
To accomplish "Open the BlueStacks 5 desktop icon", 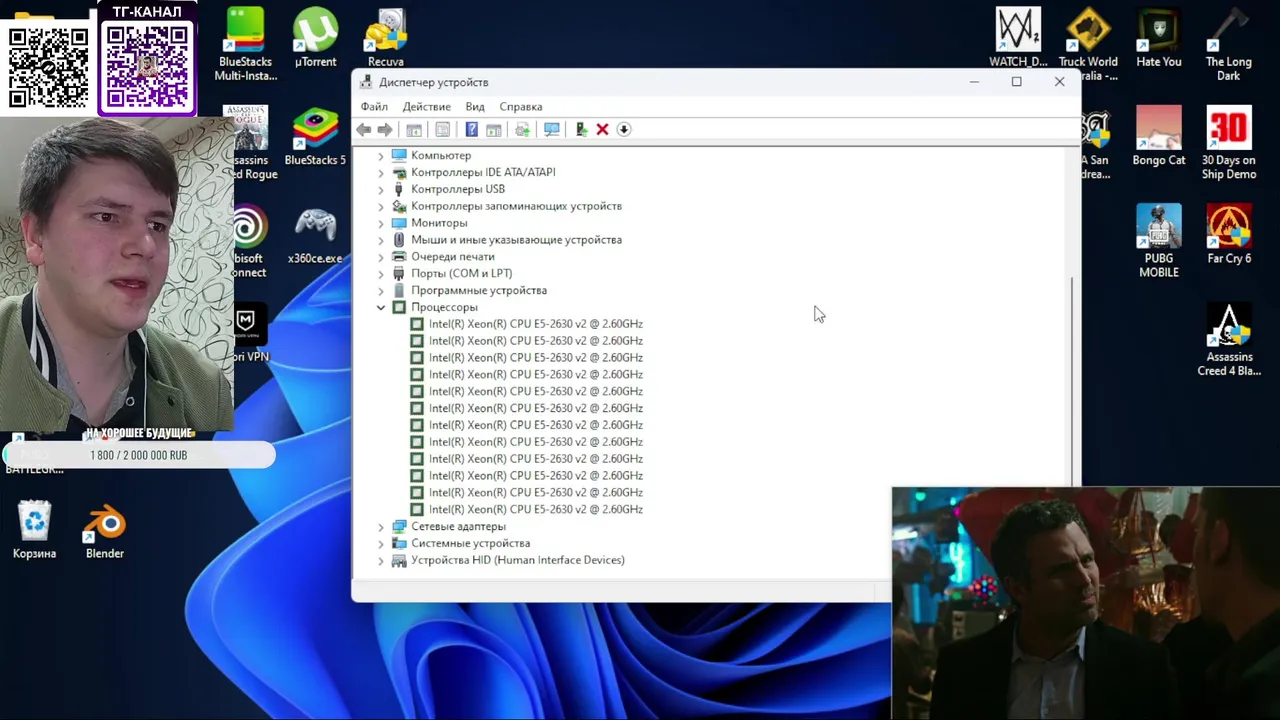I will click(x=315, y=137).
